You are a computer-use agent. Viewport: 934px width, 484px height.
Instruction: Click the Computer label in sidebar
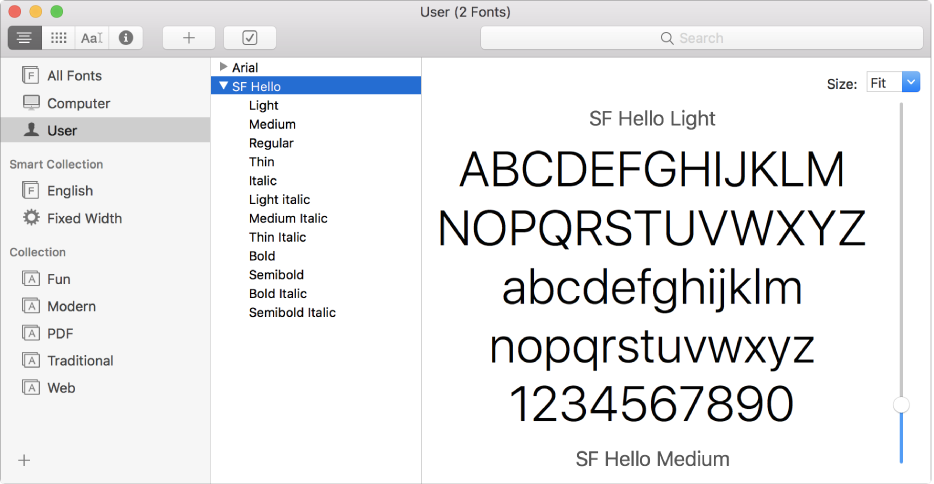tap(79, 103)
